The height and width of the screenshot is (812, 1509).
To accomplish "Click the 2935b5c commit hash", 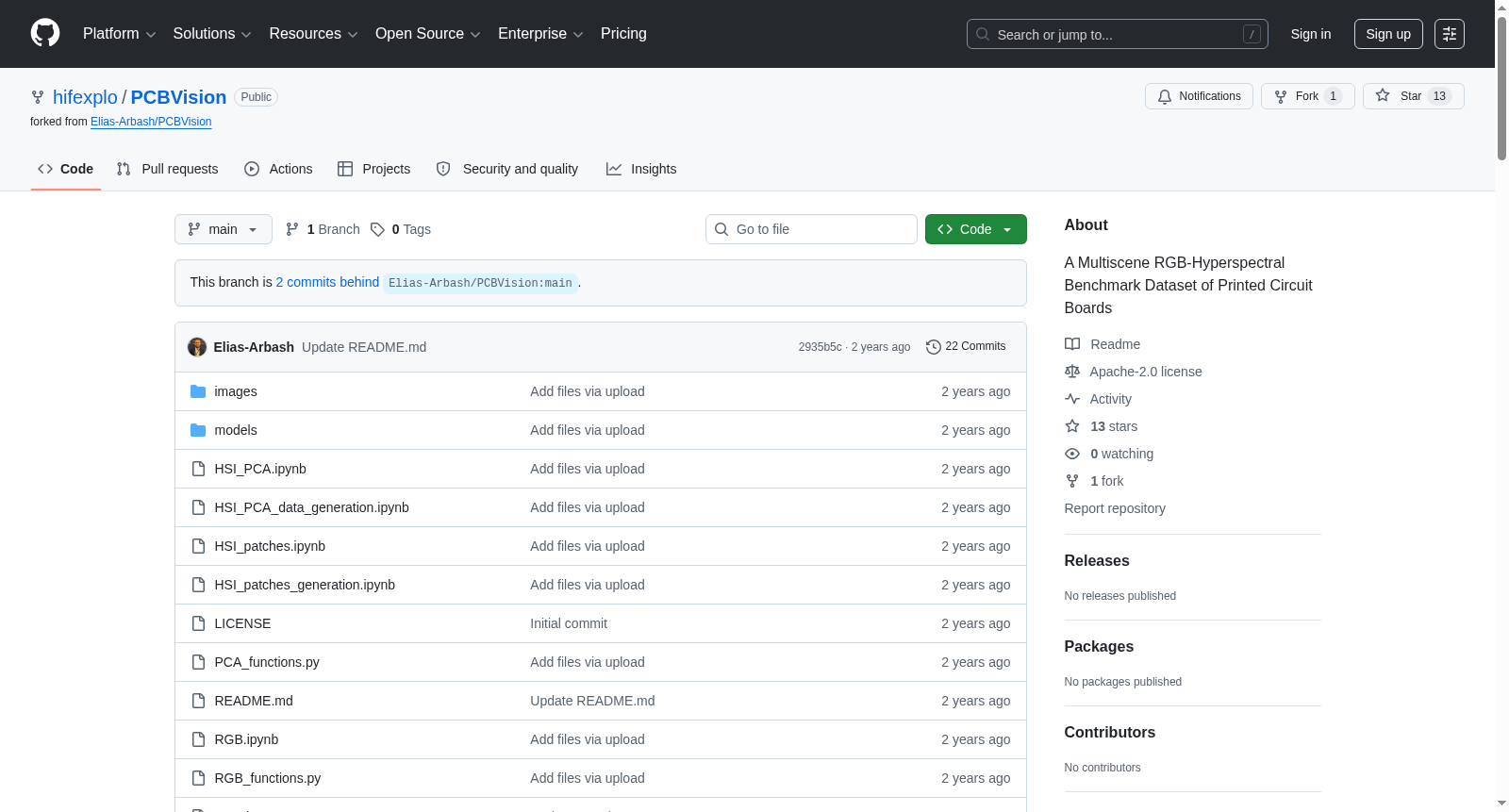I will pyautogui.click(x=820, y=347).
